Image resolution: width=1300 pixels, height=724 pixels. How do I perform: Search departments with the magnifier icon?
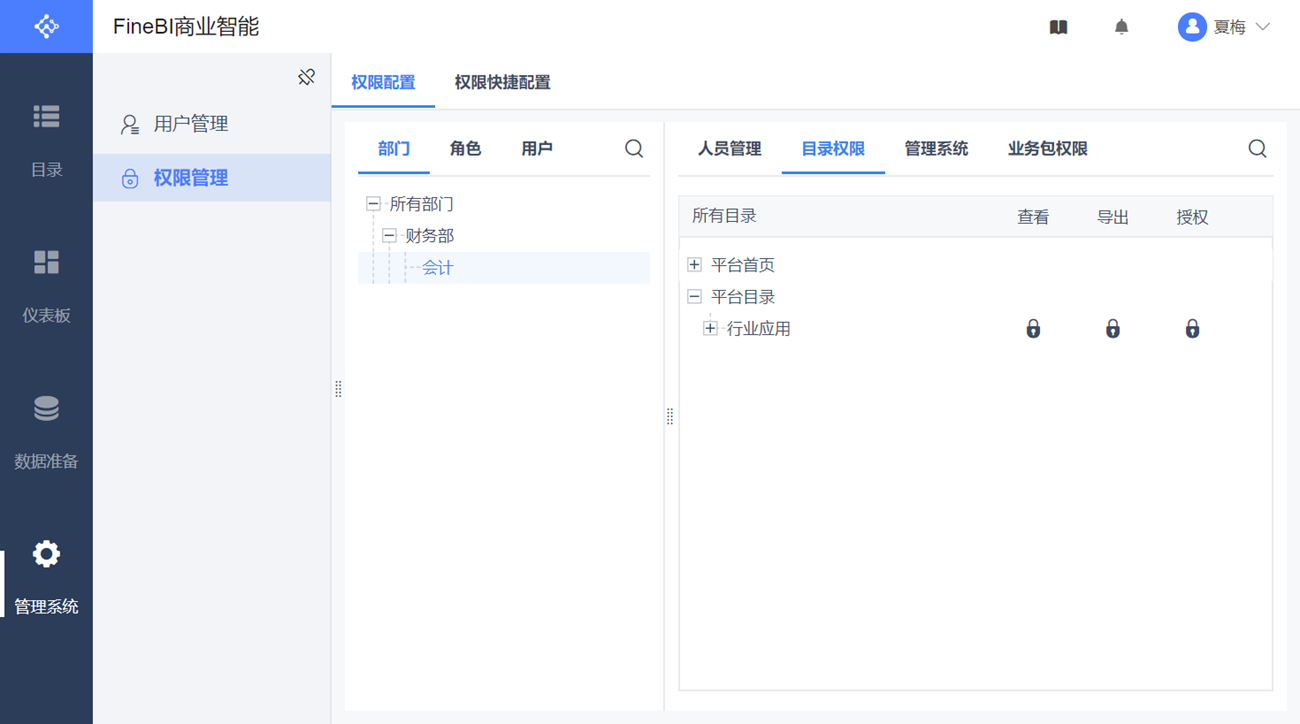coord(634,149)
